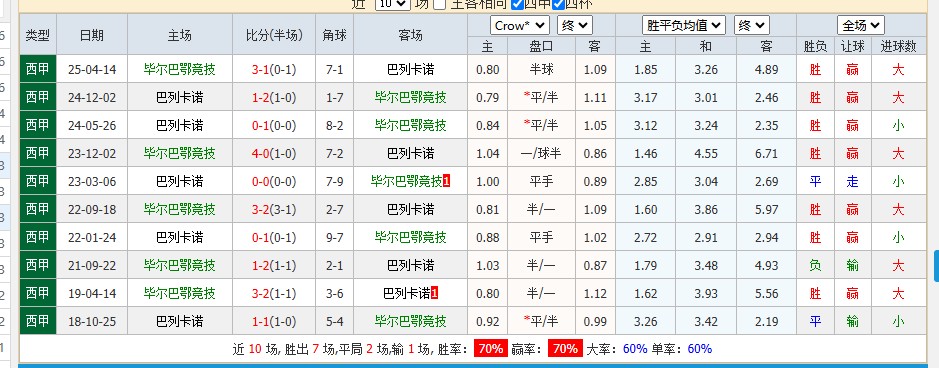
Task: Open the Crow* bookmaker dropdown
Action: (520, 26)
